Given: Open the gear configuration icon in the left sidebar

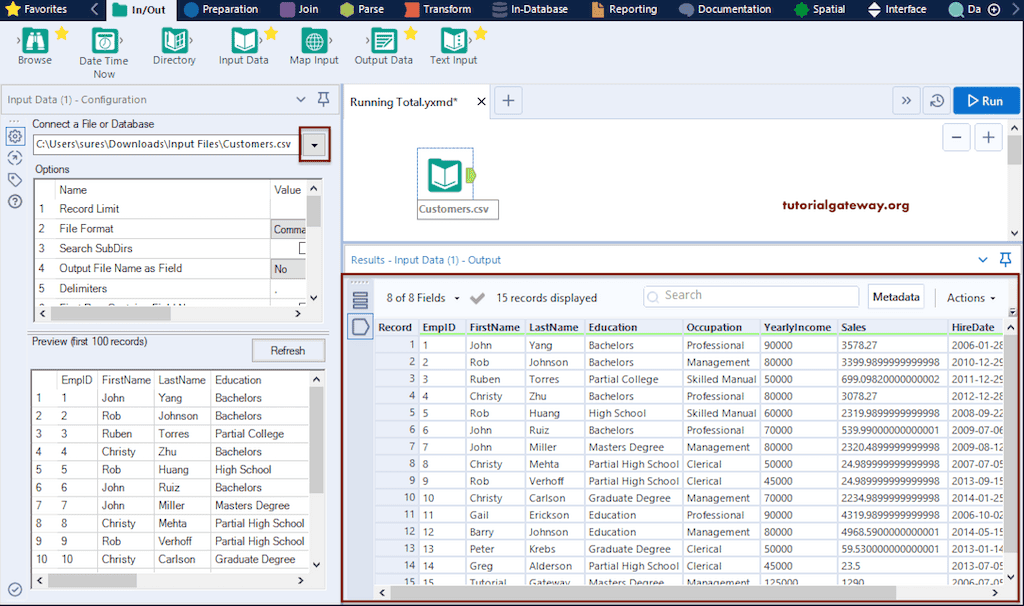Looking at the screenshot, I should click(13, 136).
